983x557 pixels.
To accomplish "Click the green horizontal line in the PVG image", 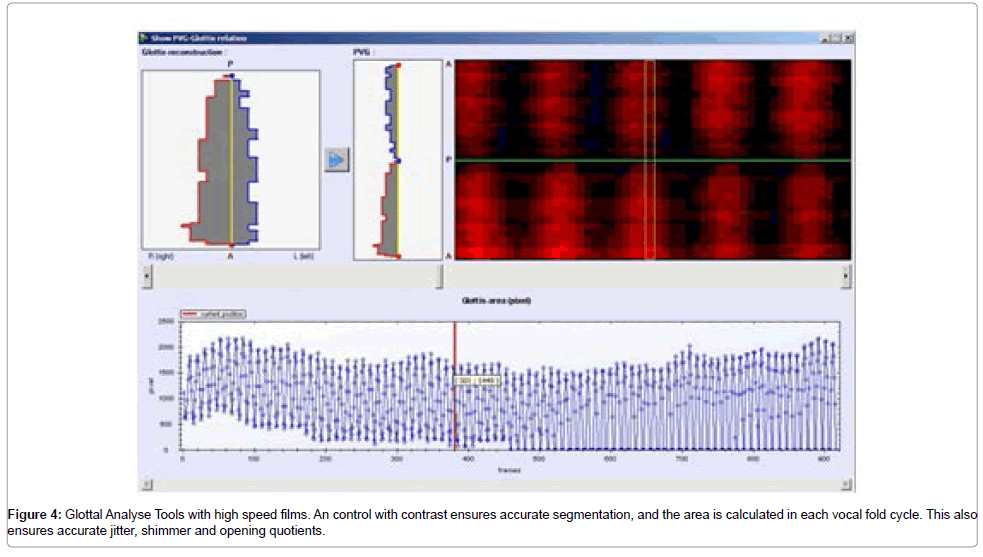I will pyautogui.click(x=653, y=161).
